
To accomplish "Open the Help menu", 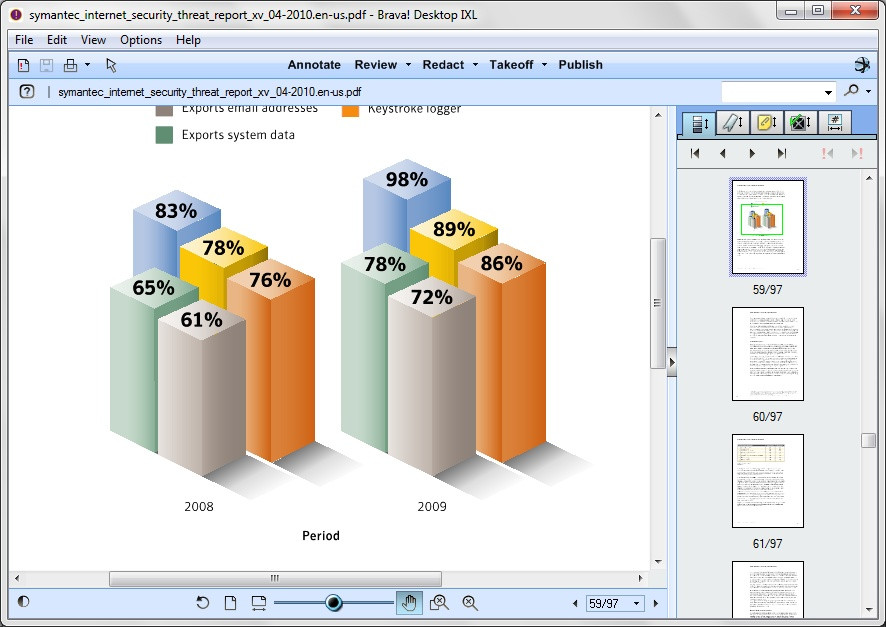I will tap(188, 40).
